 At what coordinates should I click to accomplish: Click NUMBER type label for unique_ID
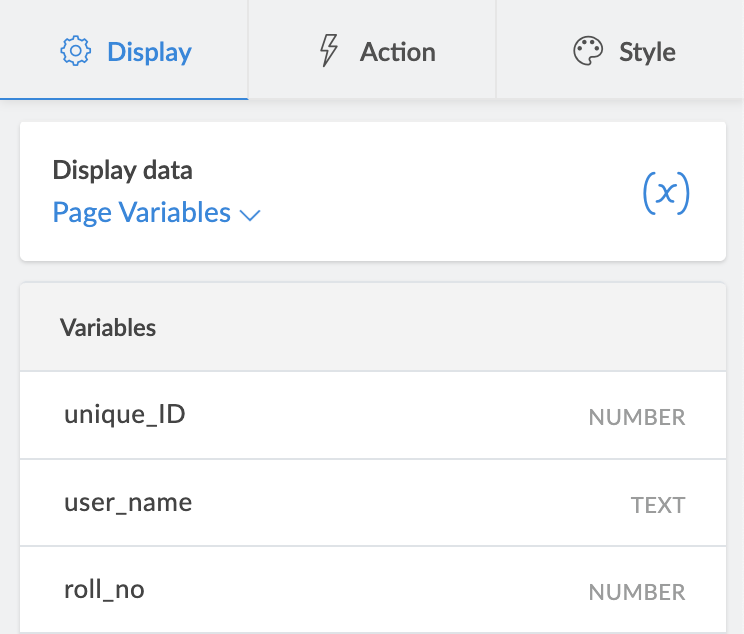[636, 418]
